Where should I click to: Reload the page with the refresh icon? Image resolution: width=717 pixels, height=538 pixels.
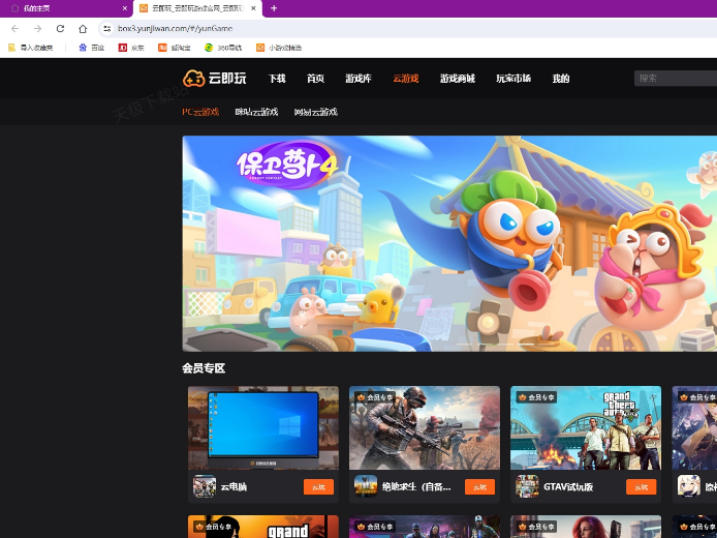pyautogui.click(x=60, y=29)
